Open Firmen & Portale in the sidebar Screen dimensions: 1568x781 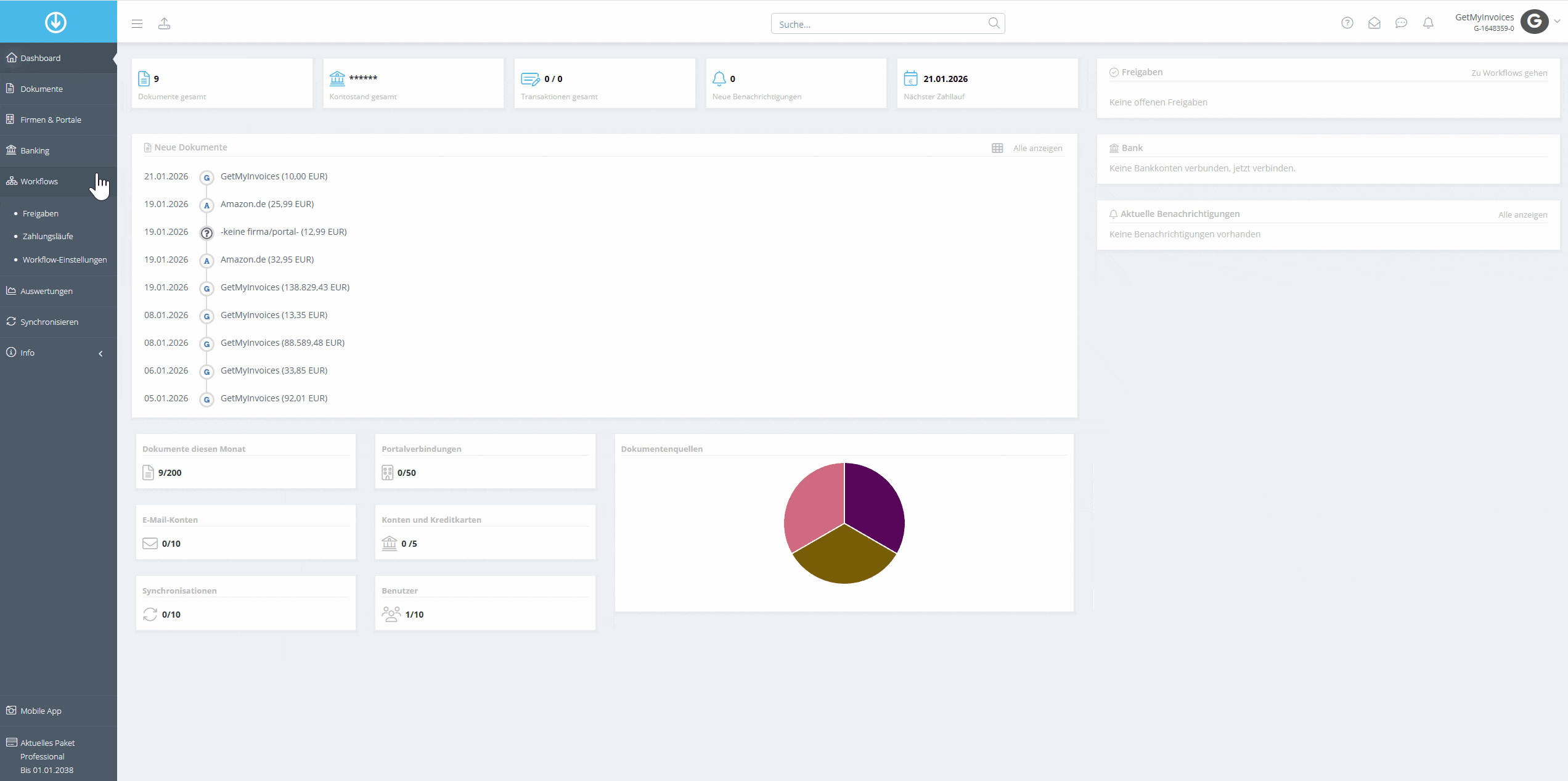[59, 120]
